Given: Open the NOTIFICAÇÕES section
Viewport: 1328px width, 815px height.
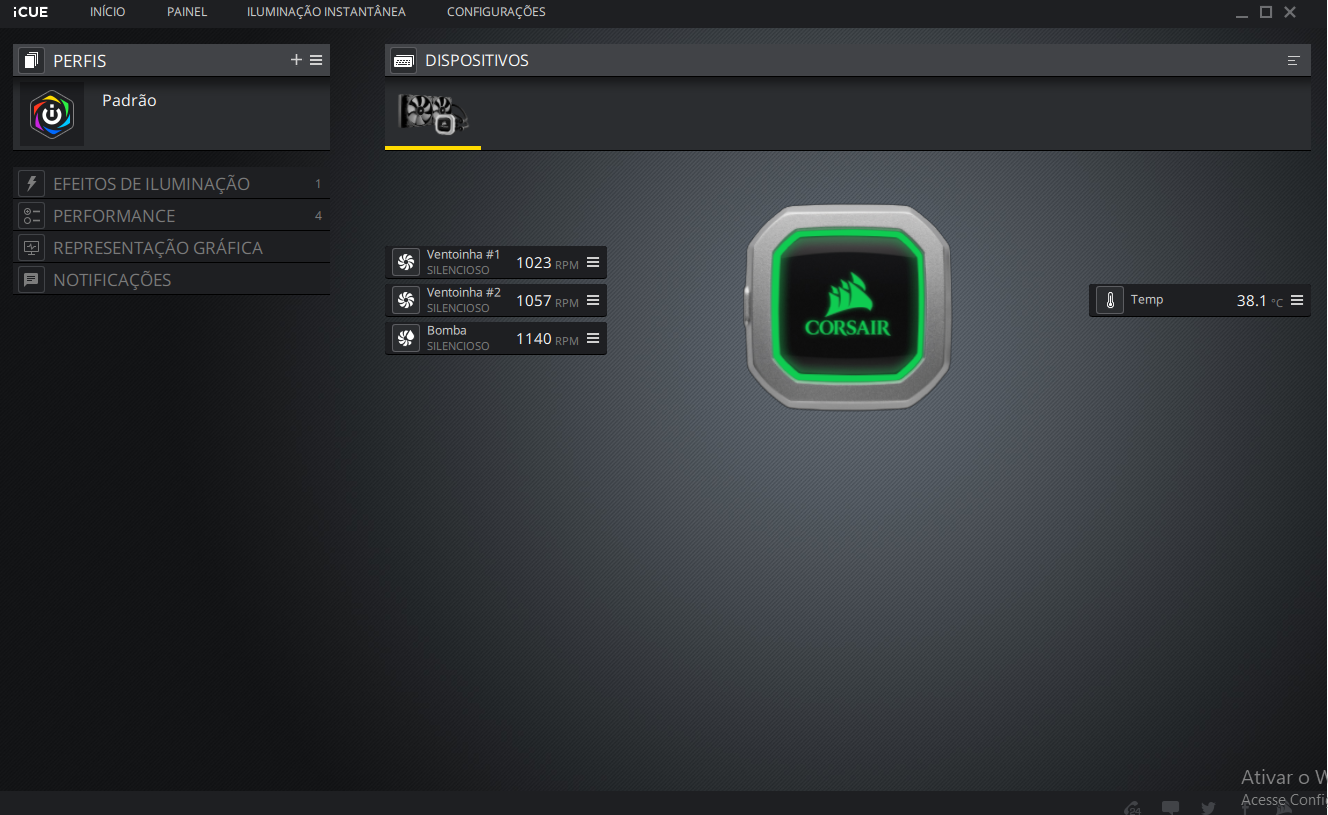Looking at the screenshot, I should [x=171, y=280].
